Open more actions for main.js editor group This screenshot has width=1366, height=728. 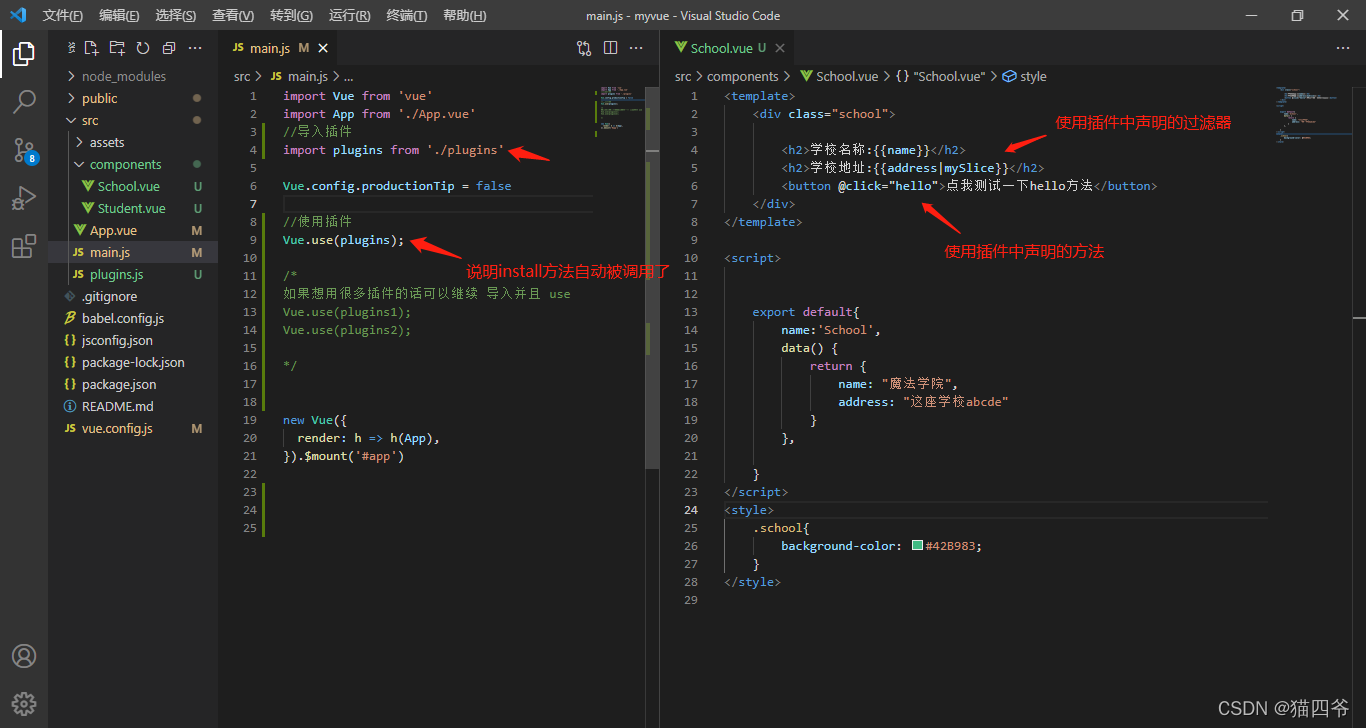pos(636,48)
